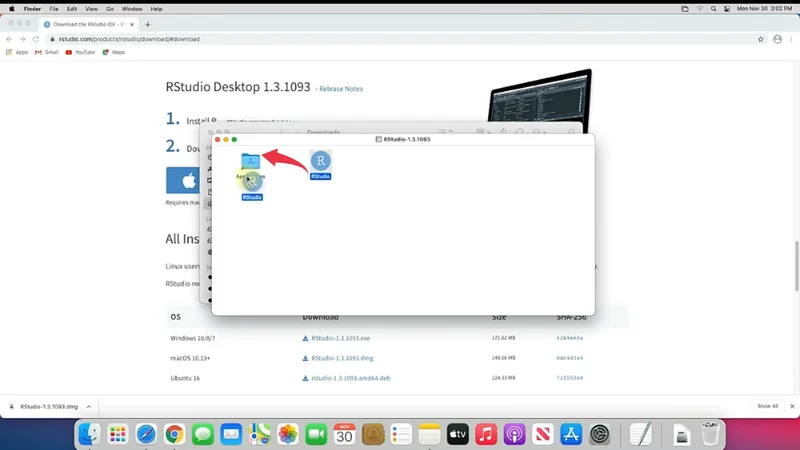Image resolution: width=800 pixels, height=450 pixels.
Task: Click the rstudio-1.3.1093-amd64.deb link
Action: tap(350, 378)
